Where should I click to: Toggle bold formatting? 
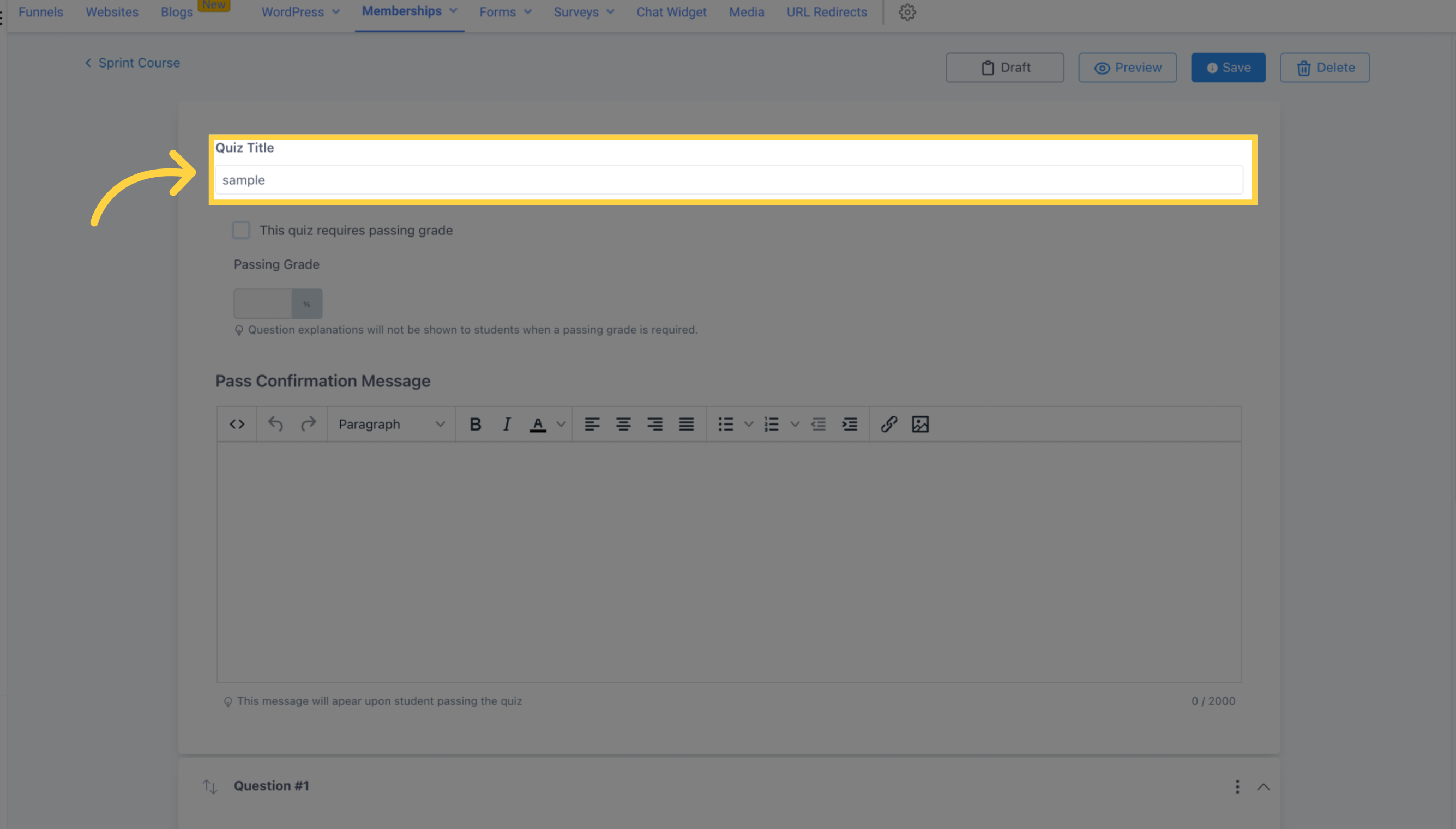pyautogui.click(x=475, y=424)
